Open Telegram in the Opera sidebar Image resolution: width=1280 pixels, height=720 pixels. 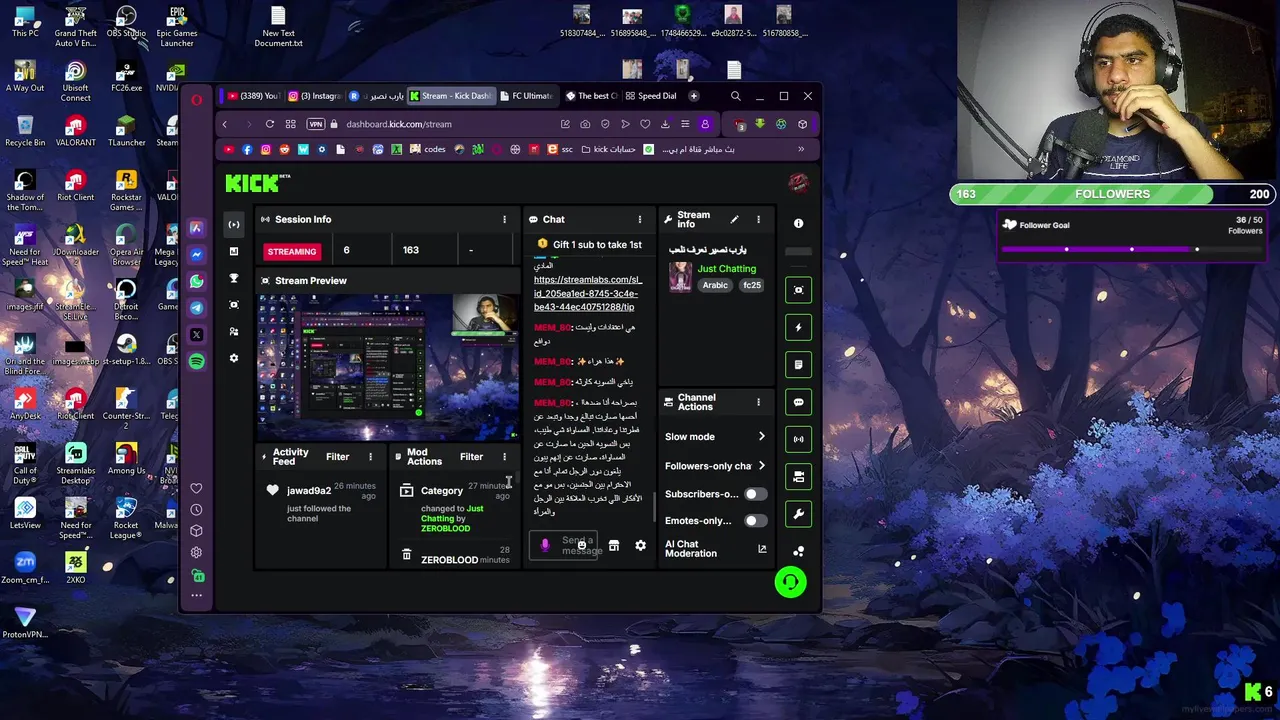click(196, 308)
